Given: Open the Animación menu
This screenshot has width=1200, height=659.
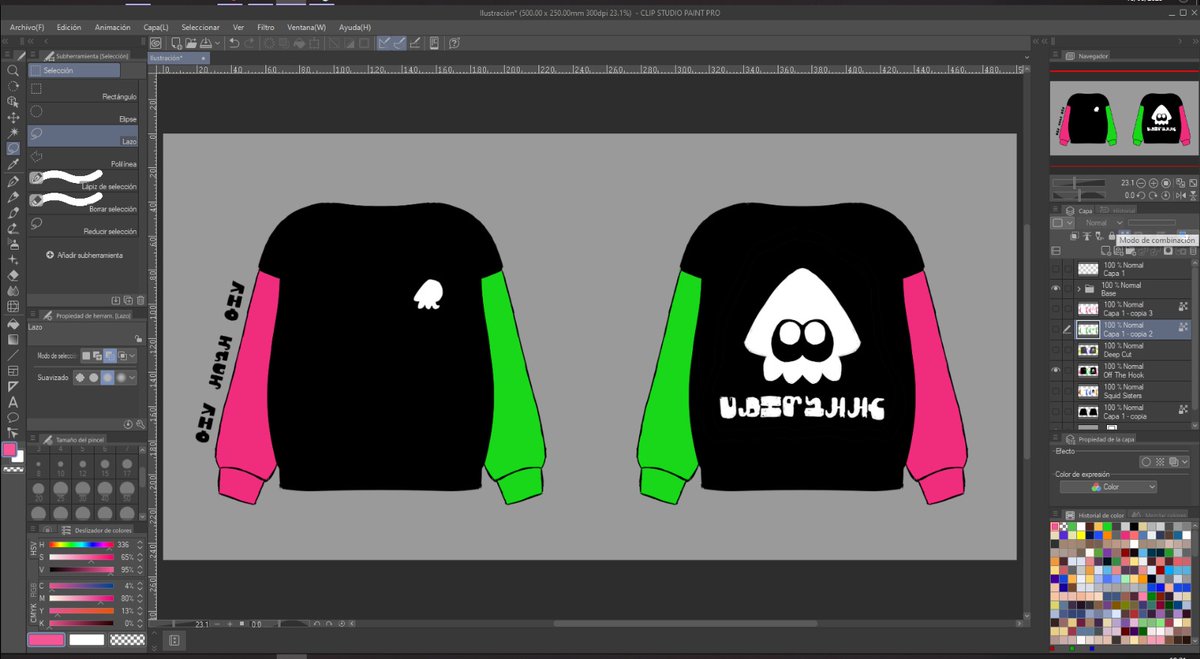Looking at the screenshot, I should coord(113,27).
